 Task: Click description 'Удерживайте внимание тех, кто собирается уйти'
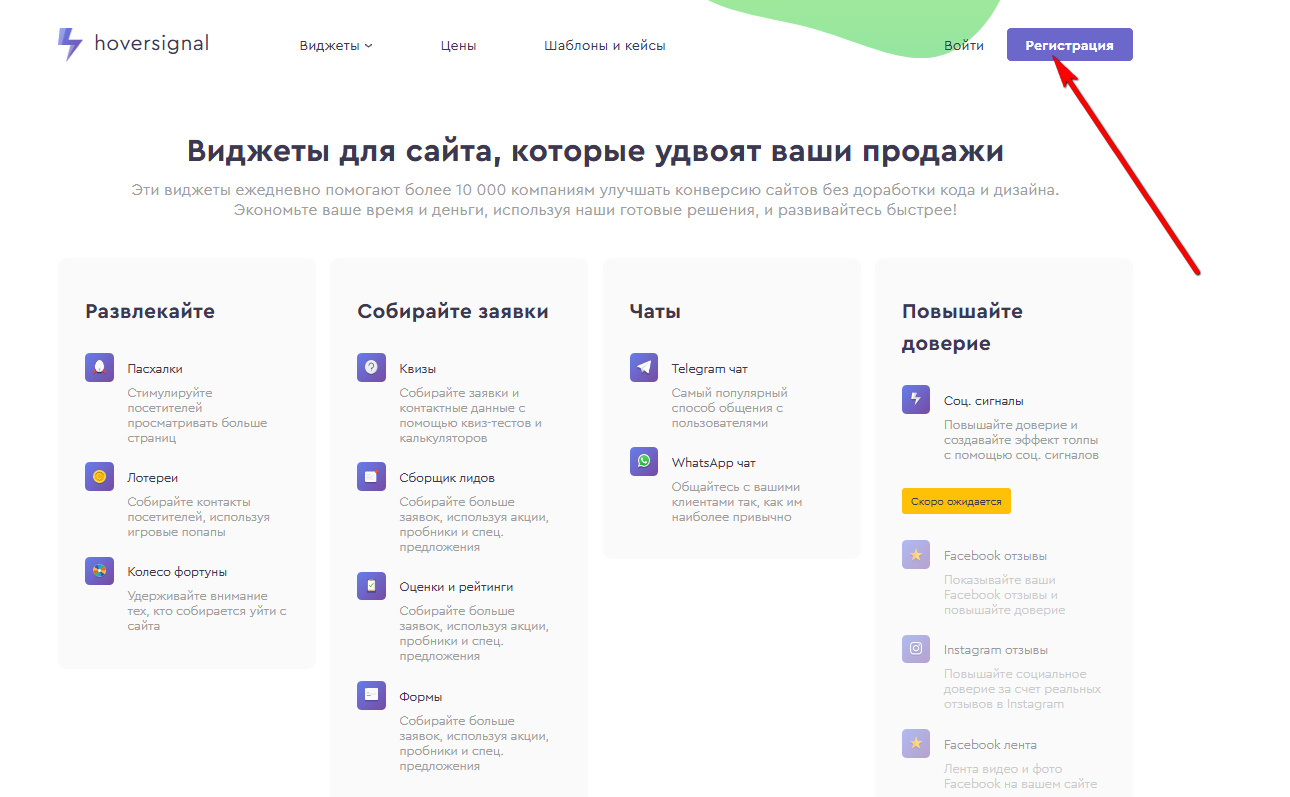click(x=207, y=611)
